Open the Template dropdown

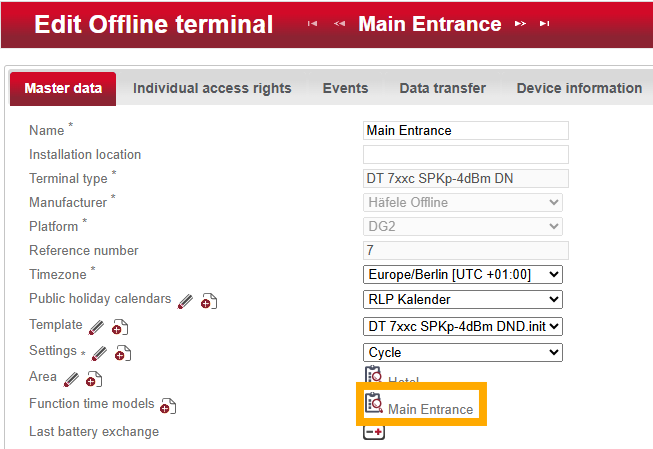tap(463, 326)
